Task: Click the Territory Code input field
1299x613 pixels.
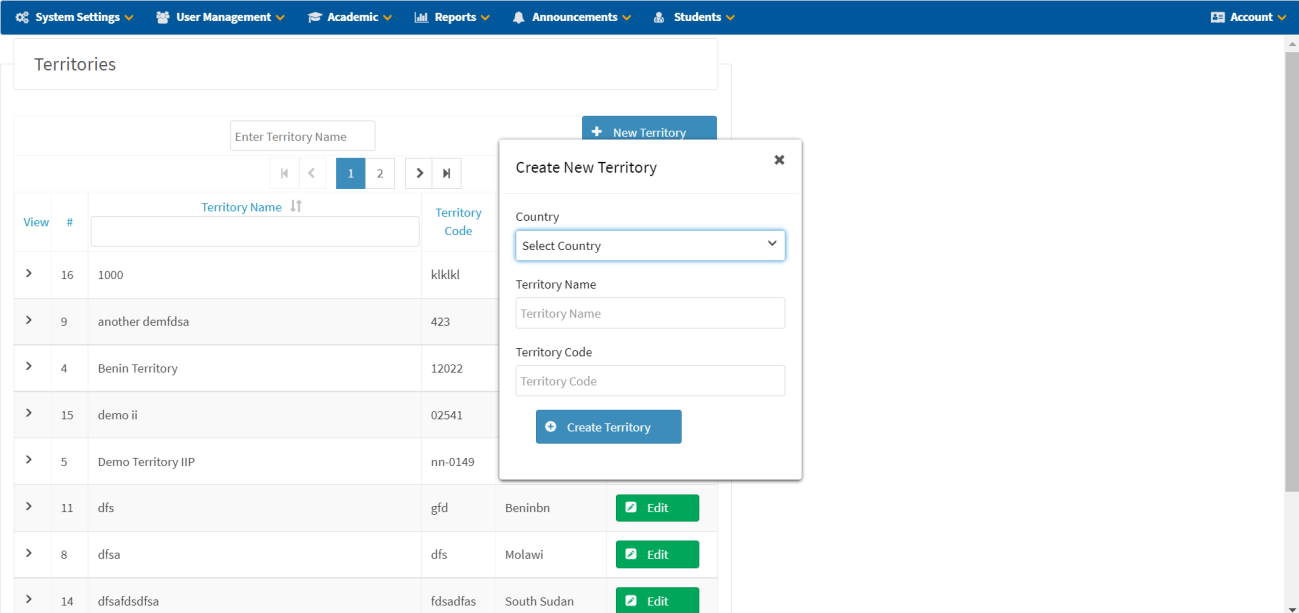Action: click(x=650, y=381)
